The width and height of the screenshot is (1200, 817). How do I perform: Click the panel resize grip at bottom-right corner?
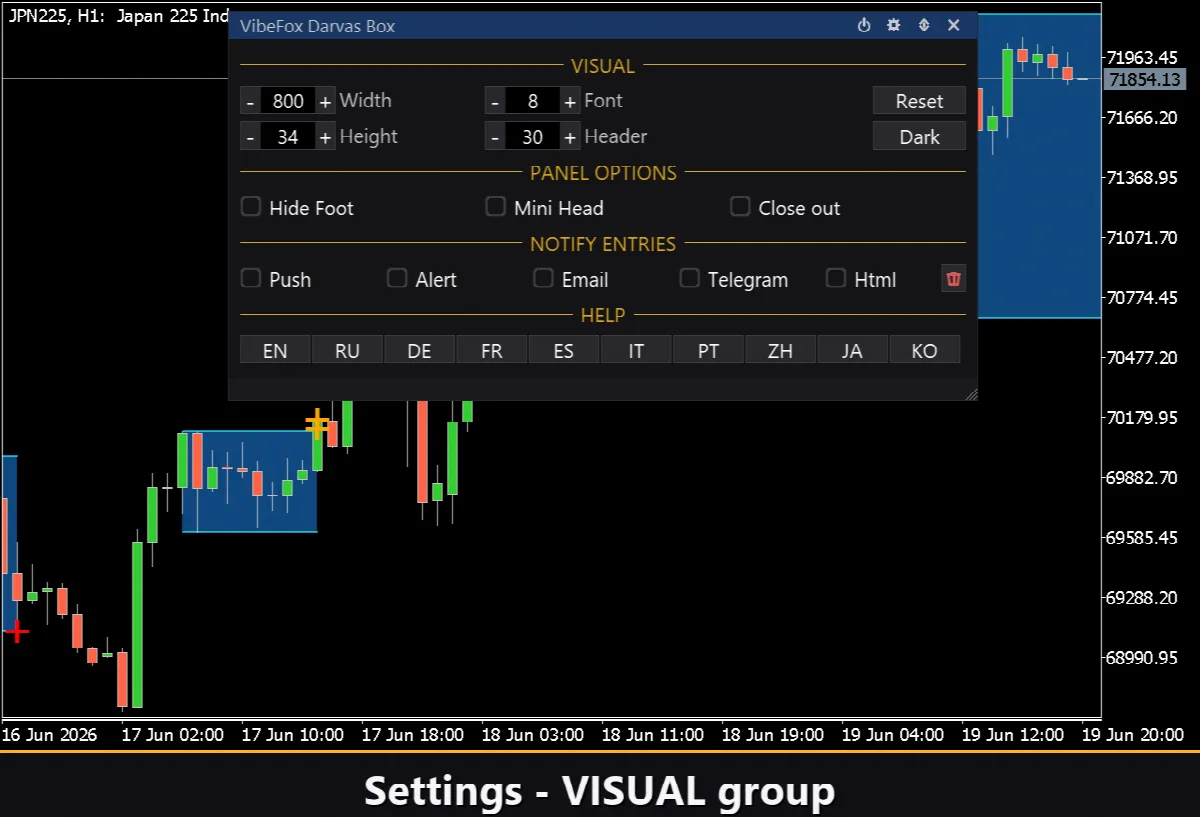pos(970,394)
